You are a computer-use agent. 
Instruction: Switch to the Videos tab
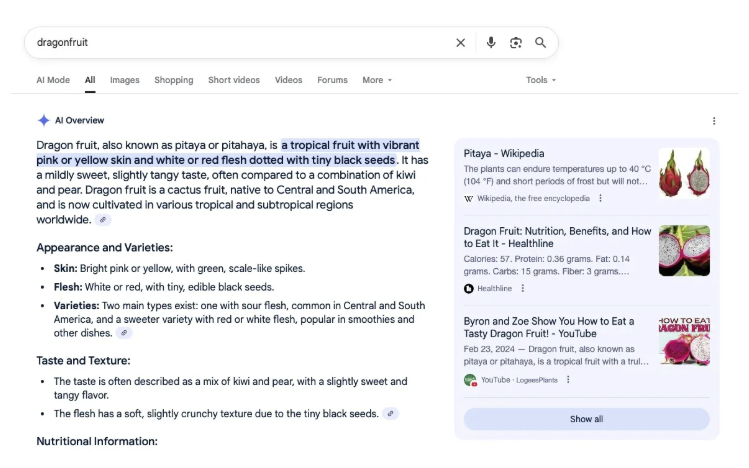(289, 80)
